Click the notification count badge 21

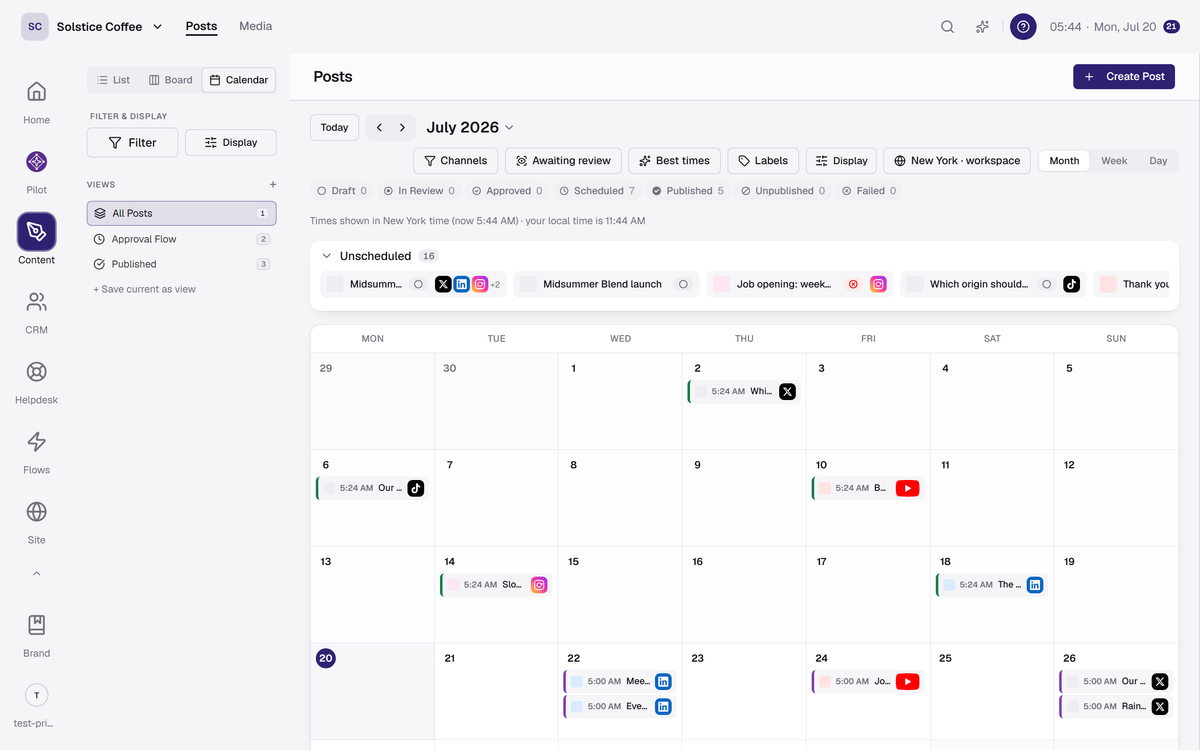pos(1172,27)
